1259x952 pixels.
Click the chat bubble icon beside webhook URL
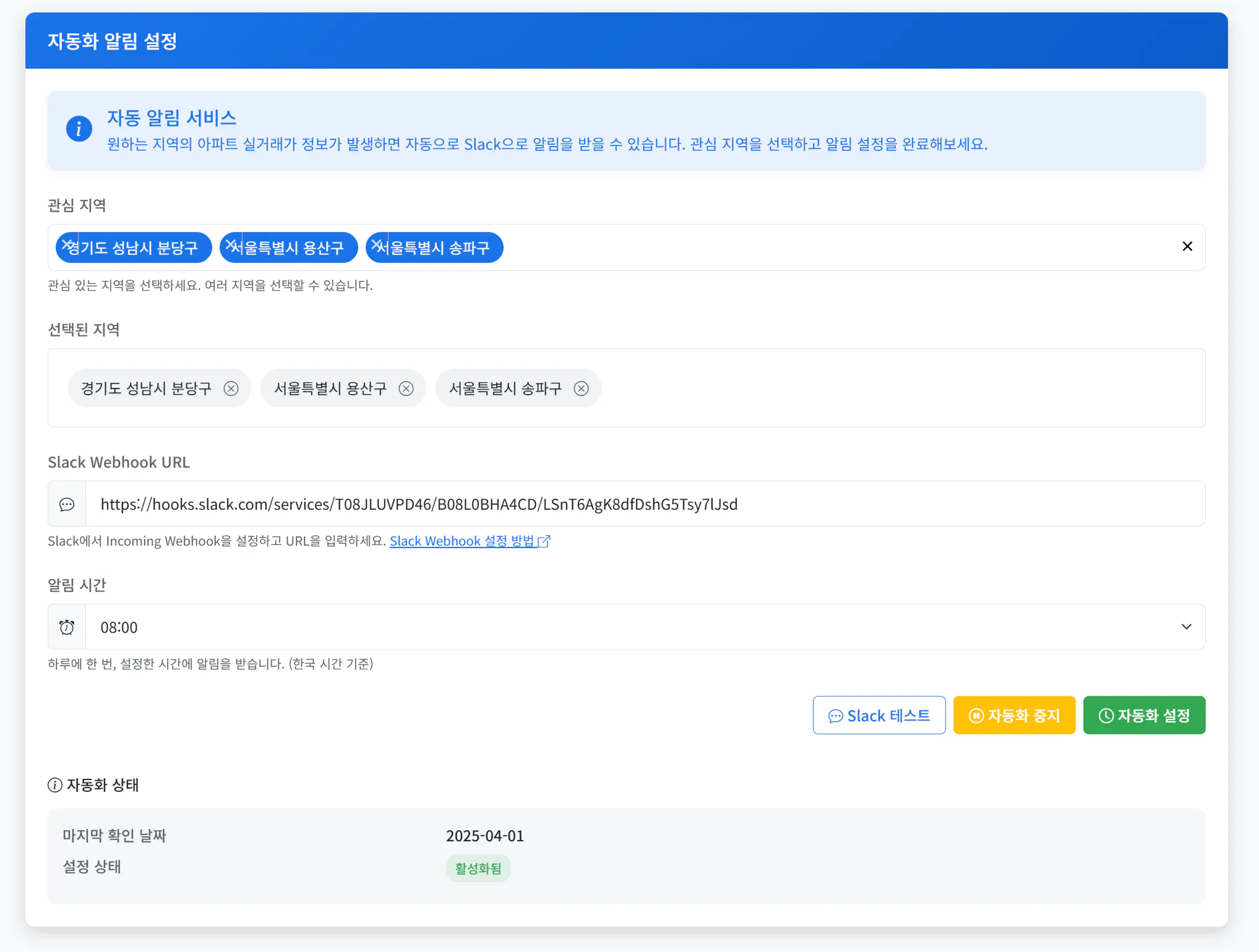pyautogui.click(x=67, y=504)
